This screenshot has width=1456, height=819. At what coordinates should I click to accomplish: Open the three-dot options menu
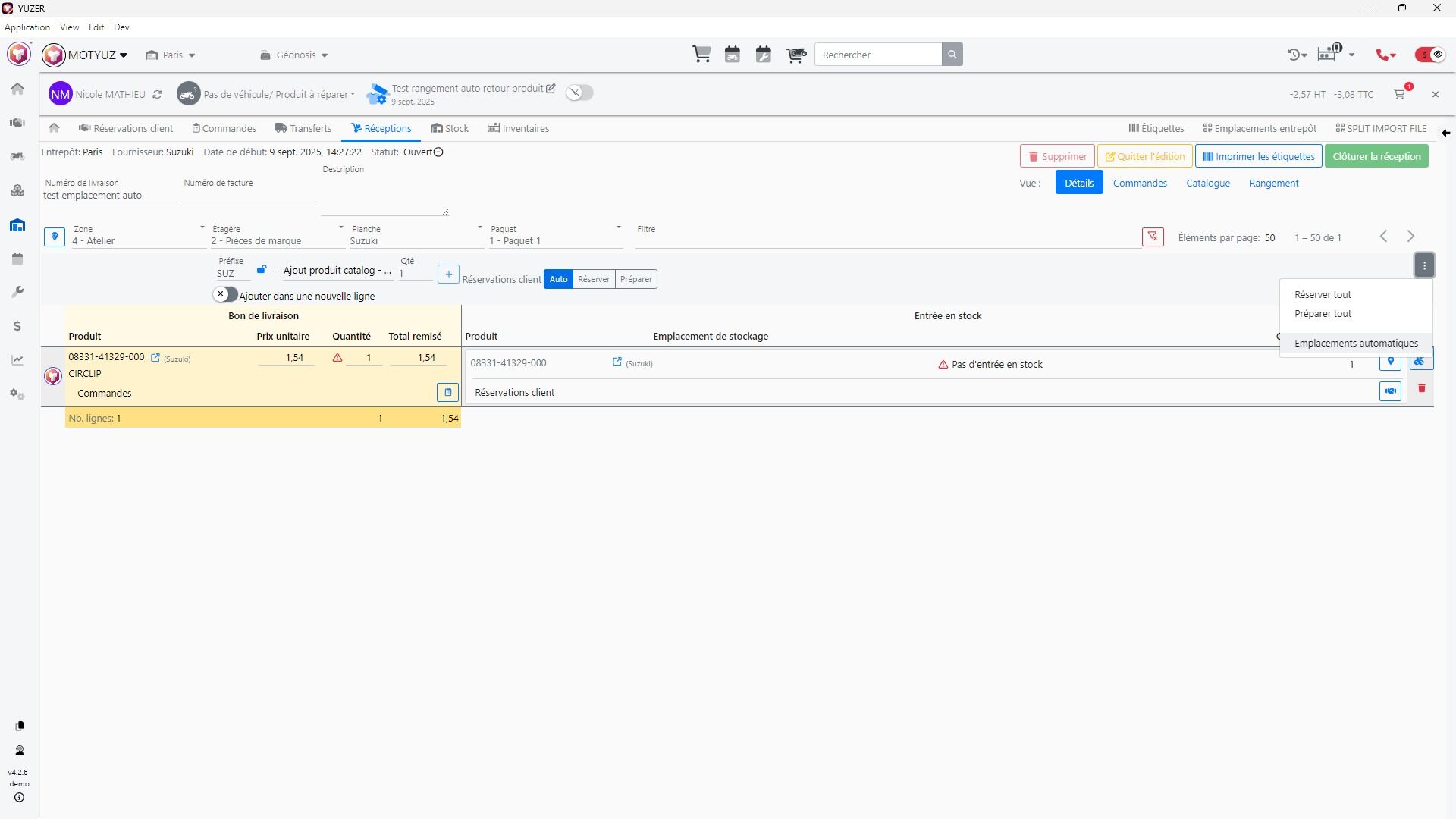point(1424,265)
